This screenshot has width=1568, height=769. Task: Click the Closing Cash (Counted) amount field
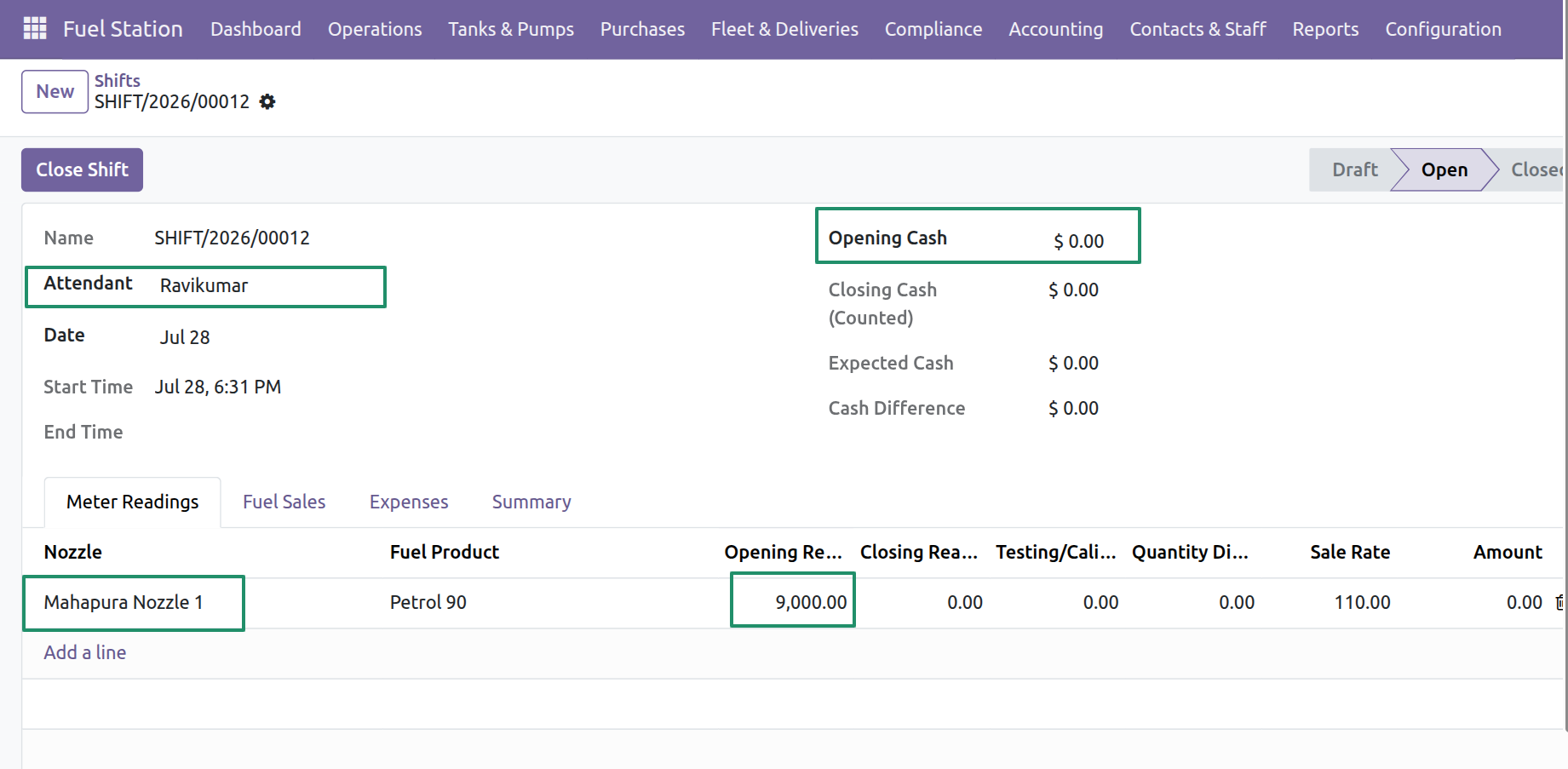tap(1073, 290)
